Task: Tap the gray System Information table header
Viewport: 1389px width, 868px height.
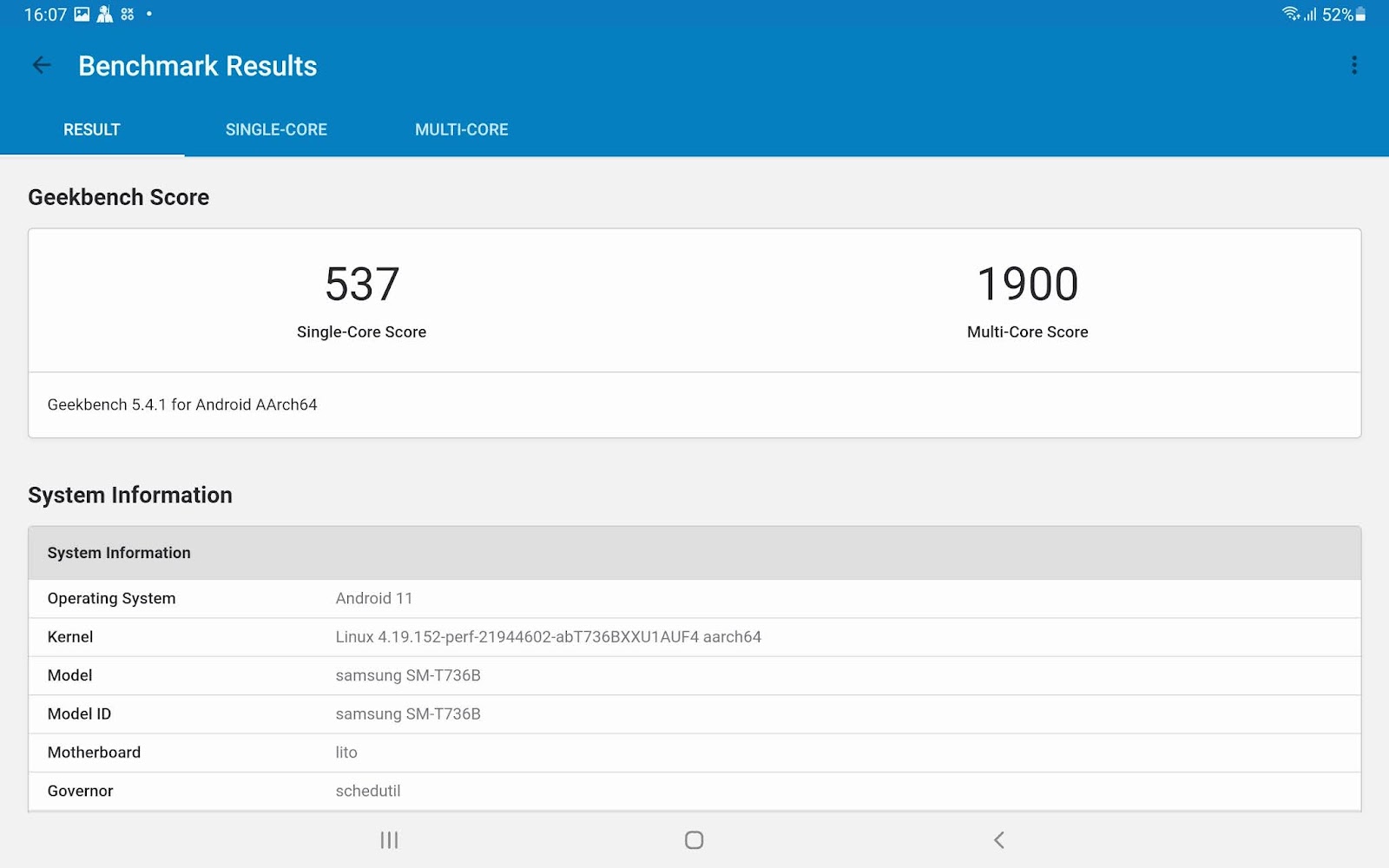Action: click(694, 553)
